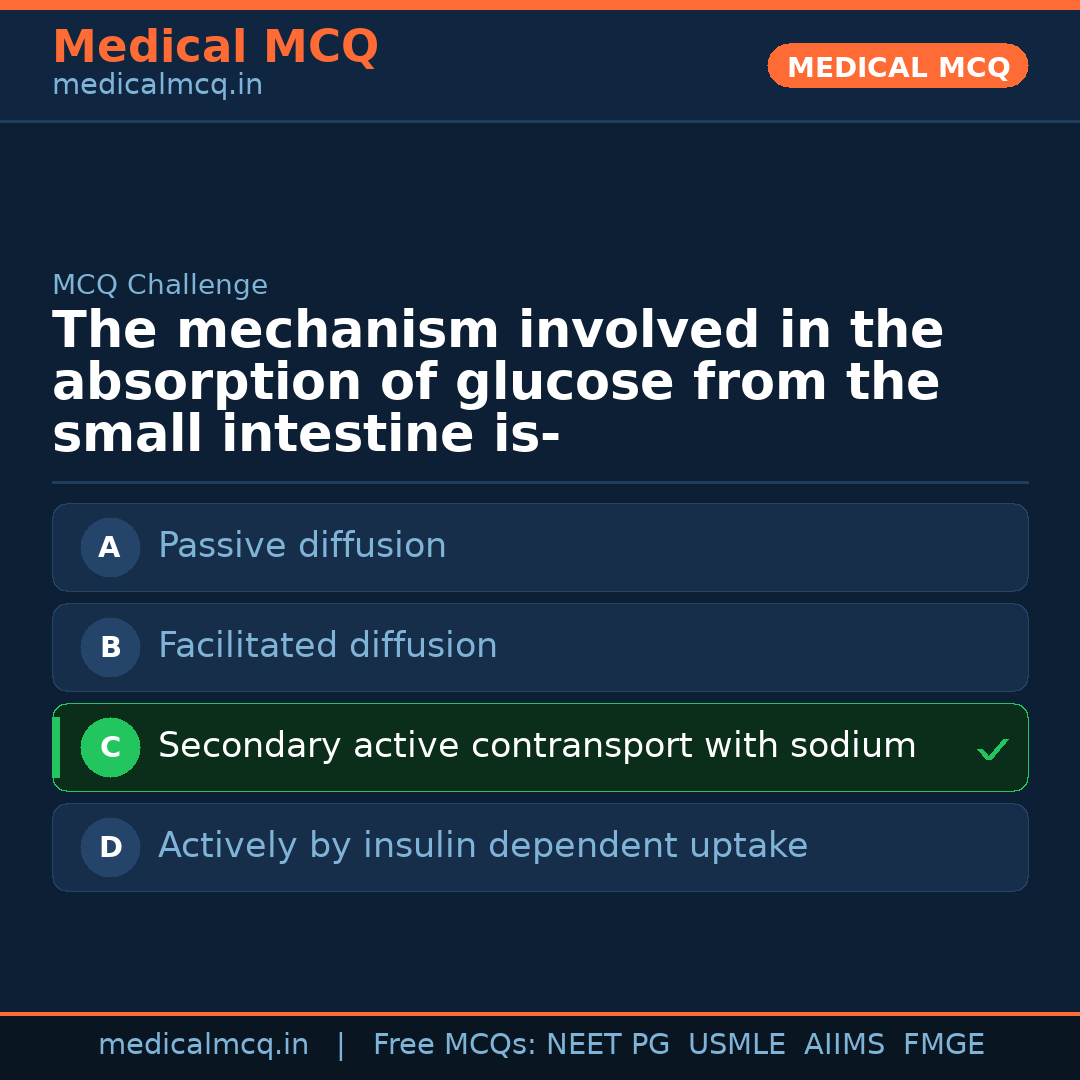Select Secondary active contransport with sodium
1080x1080 pixels.
click(537, 746)
